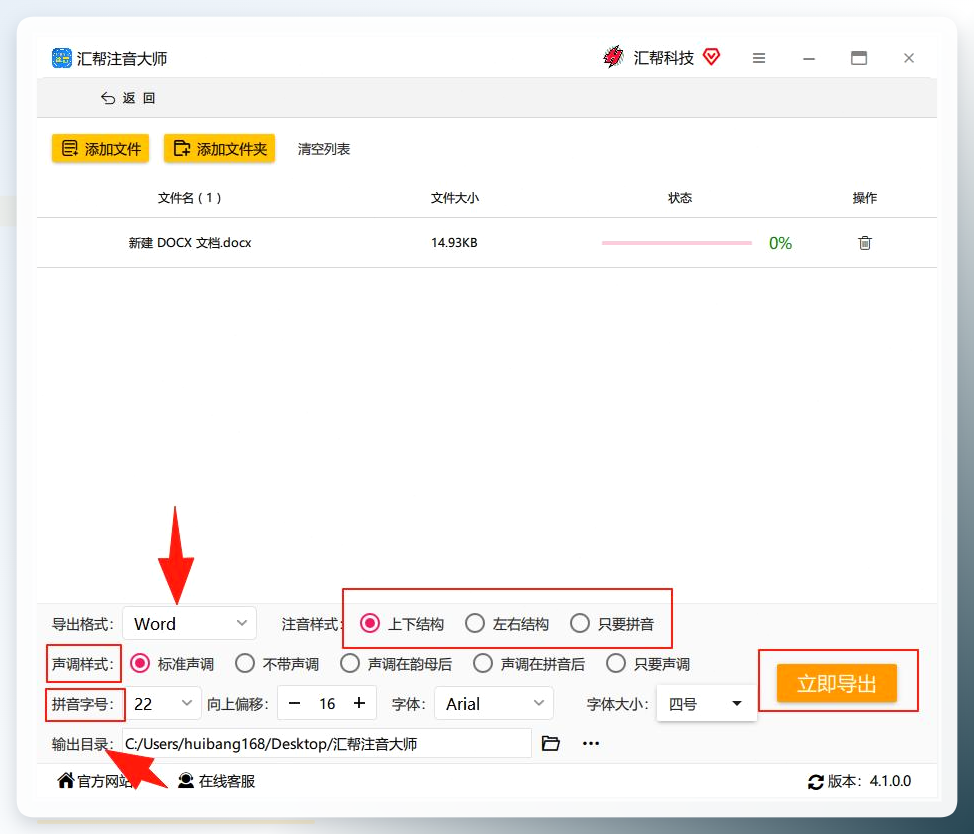Expand the 字体 Arial dropdown
Image resolution: width=974 pixels, height=834 pixels.
click(494, 704)
